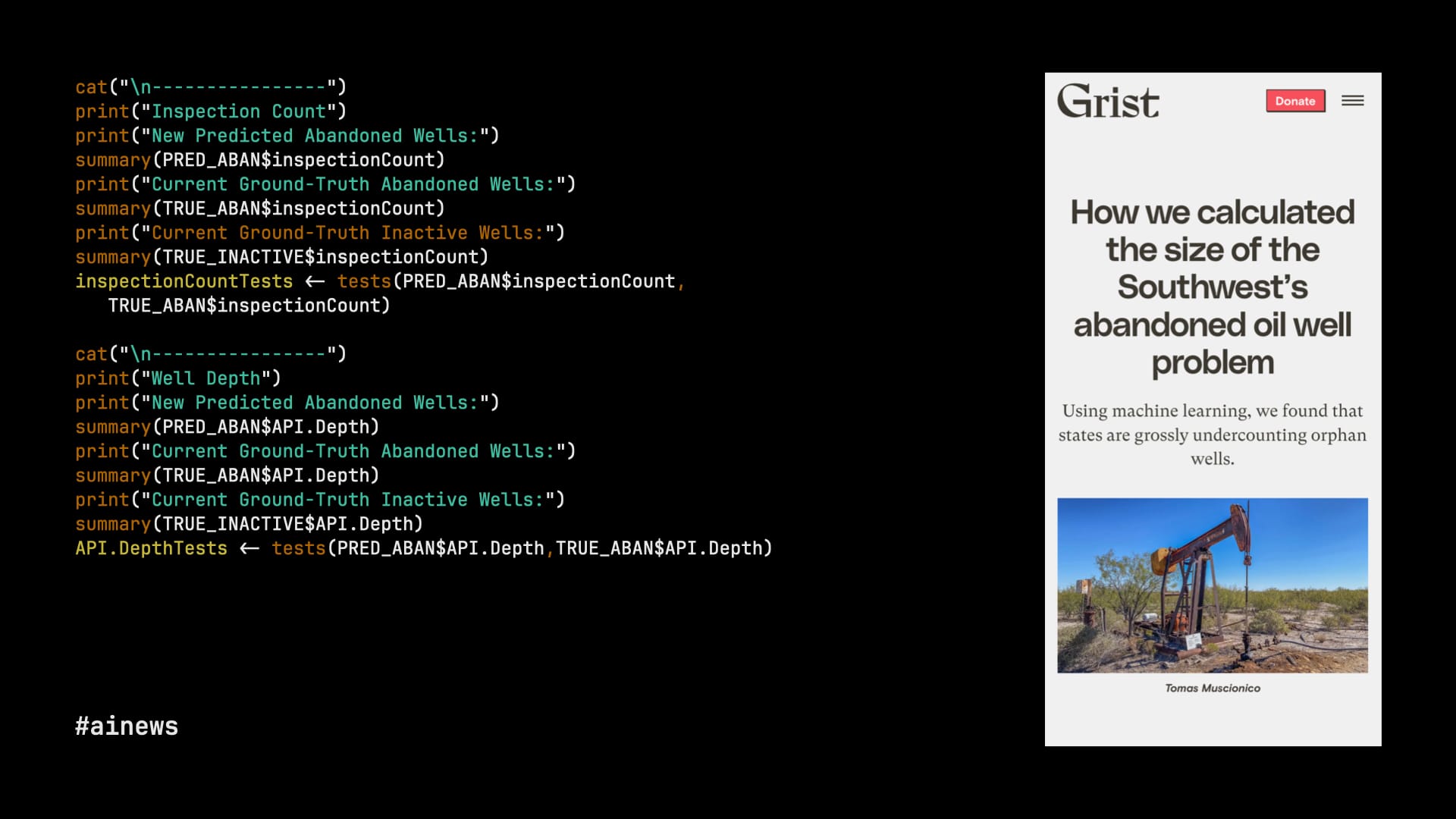Screen dimensions: 1456x819
Task: Click the API.DepthTests assignment statement
Action: pos(425,547)
